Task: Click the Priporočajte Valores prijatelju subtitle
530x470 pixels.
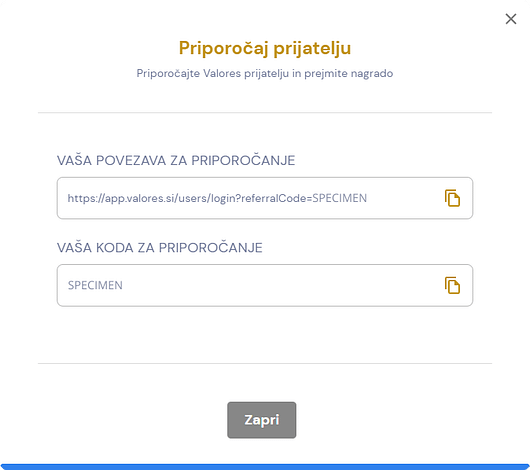Action: click(265, 73)
